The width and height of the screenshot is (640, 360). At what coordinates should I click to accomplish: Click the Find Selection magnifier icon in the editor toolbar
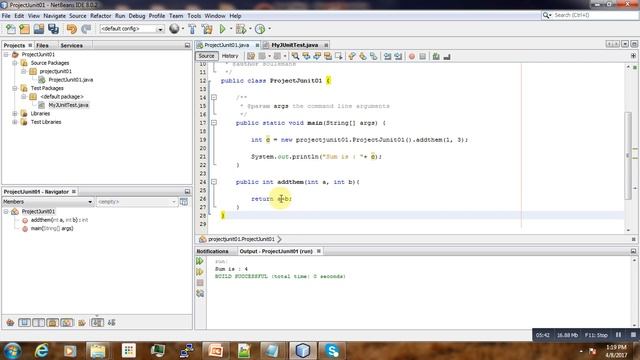pyautogui.click(x=295, y=56)
